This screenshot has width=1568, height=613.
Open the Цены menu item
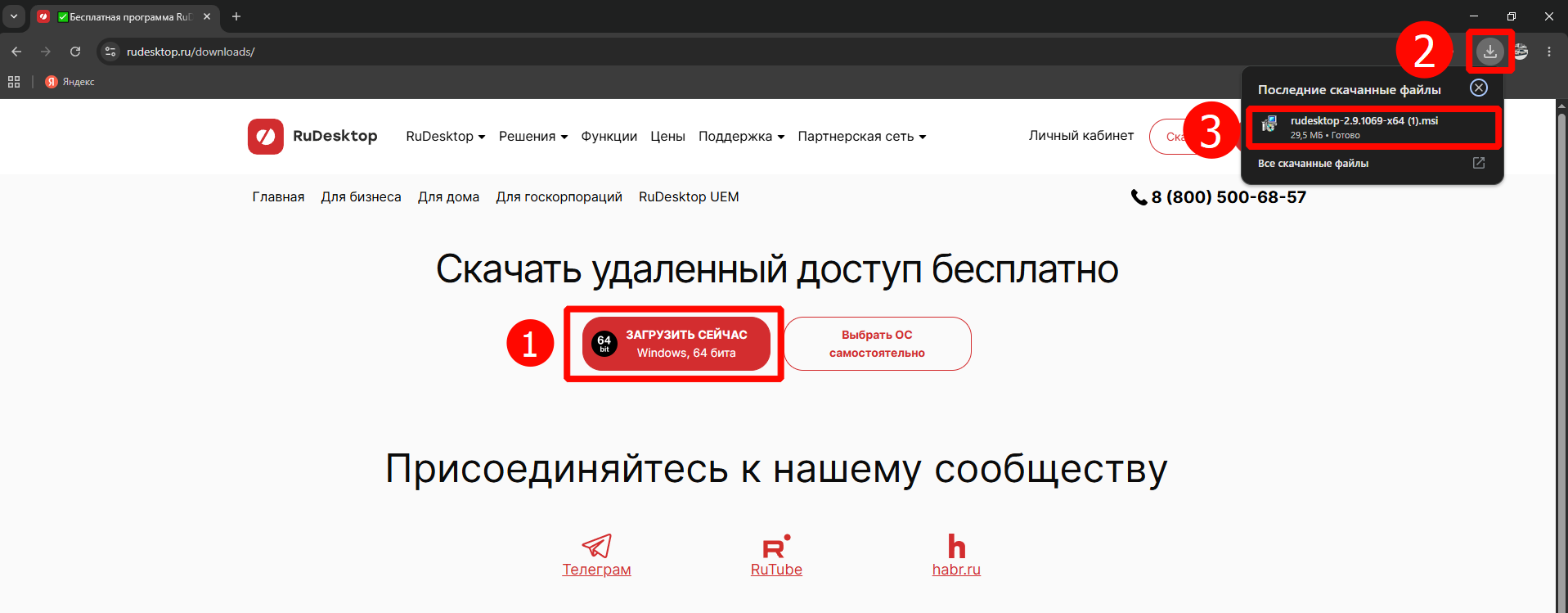click(668, 137)
